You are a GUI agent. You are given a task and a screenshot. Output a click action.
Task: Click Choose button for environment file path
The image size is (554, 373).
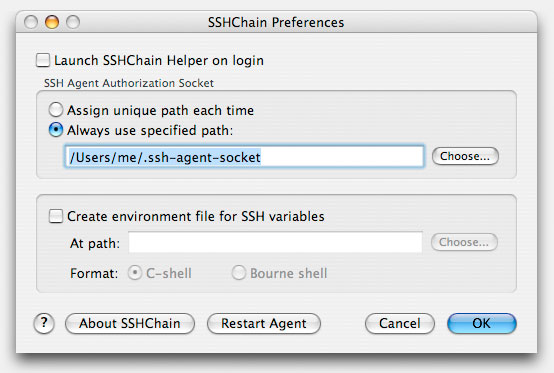coord(464,242)
